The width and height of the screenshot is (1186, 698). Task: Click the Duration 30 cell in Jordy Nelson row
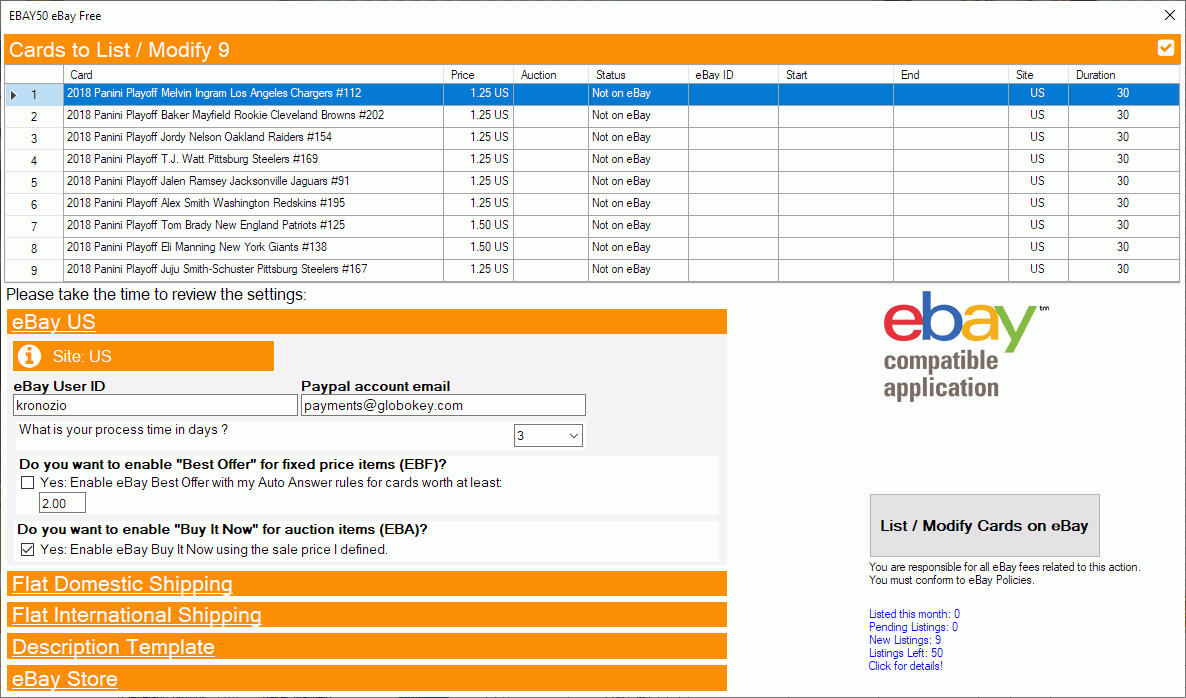coord(1123,137)
